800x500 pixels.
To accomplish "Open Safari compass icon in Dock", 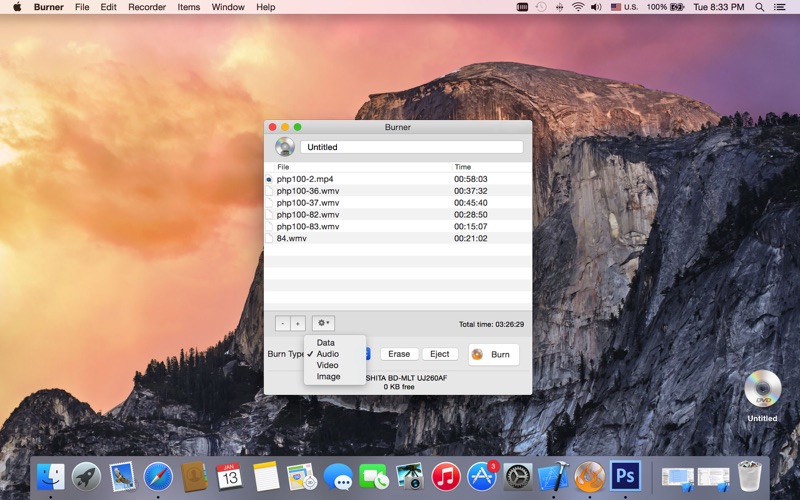I will click(158, 478).
